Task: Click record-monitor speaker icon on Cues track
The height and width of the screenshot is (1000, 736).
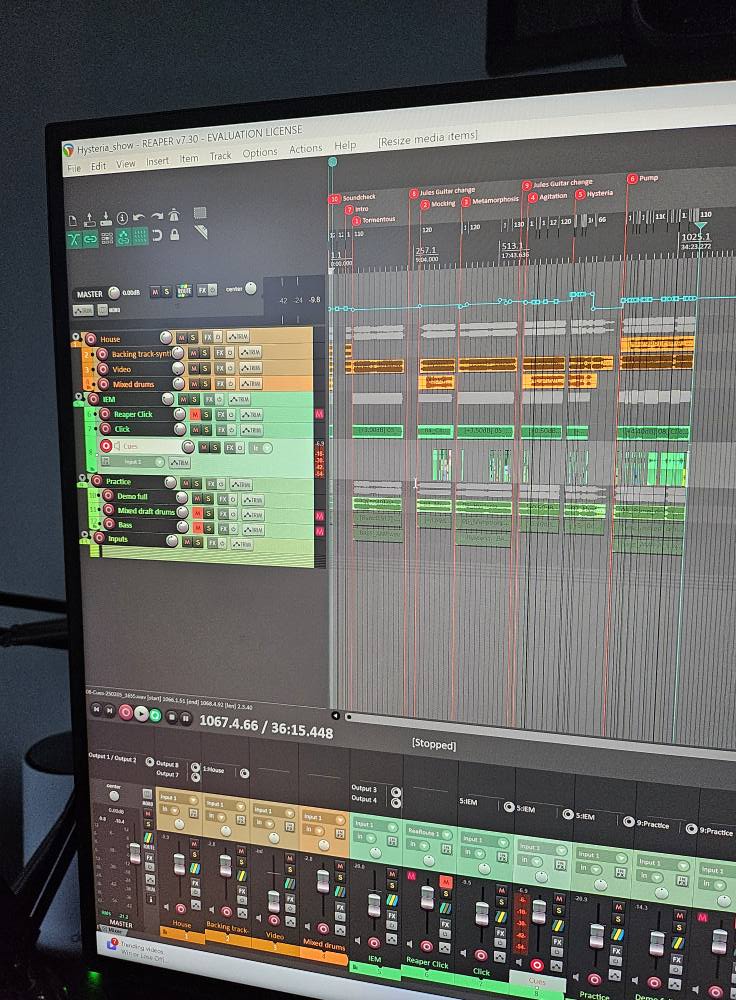Action: click(117, 446)
